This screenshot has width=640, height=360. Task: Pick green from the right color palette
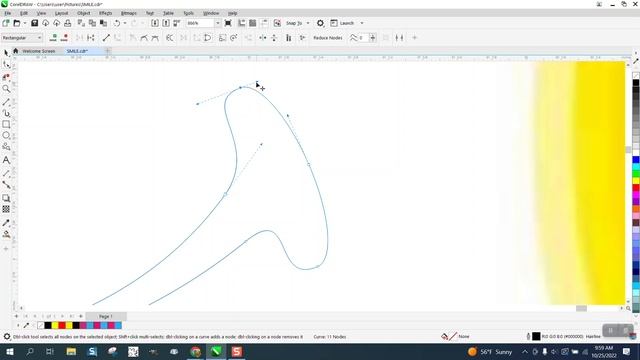coord(636,174)
